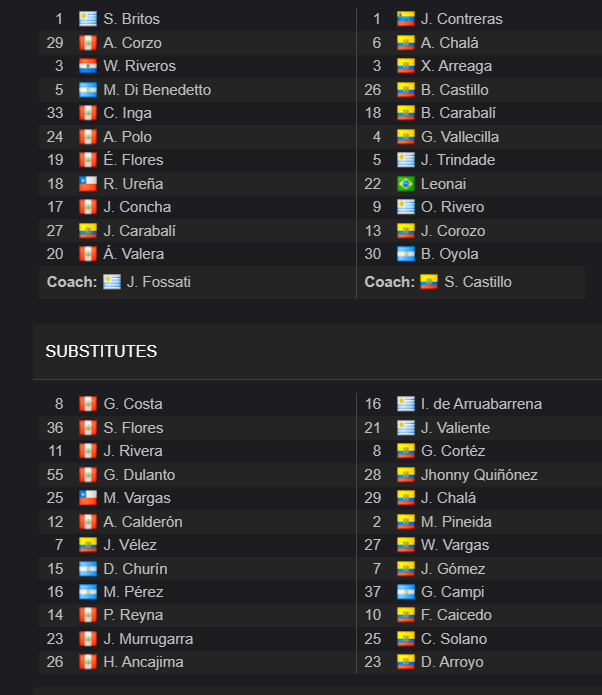This screenshot has height=695, width=602.
Task: Select coach J. Fossati name
Action: (159, 282)
